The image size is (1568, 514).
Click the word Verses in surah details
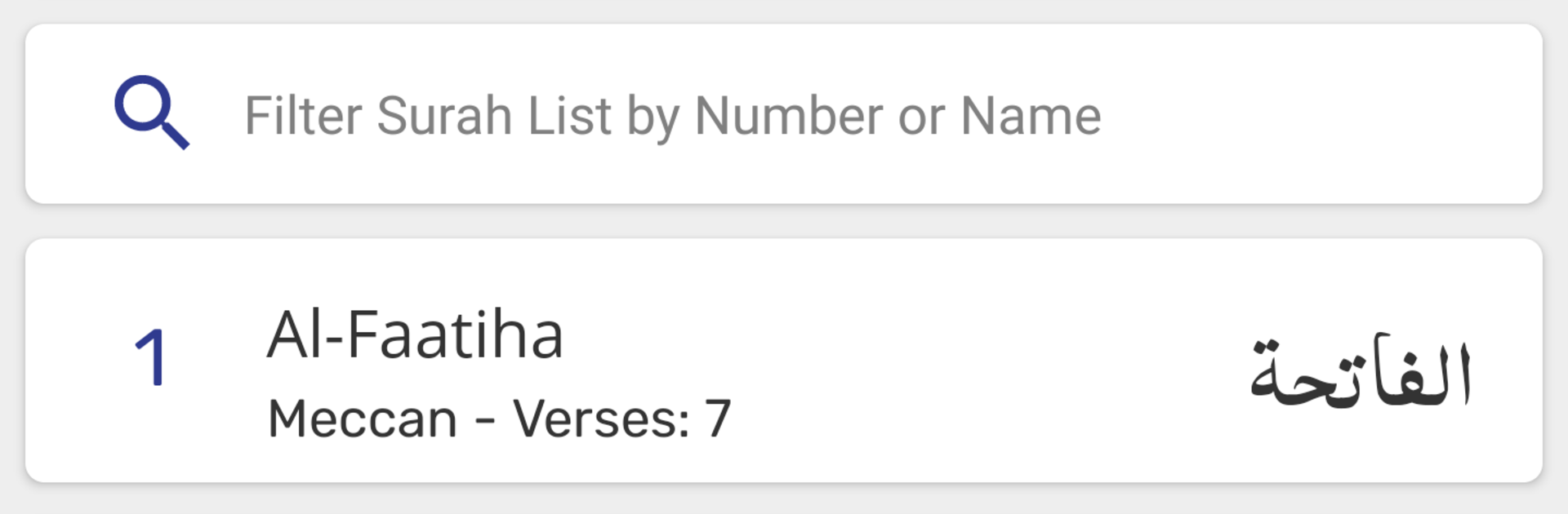600,419
